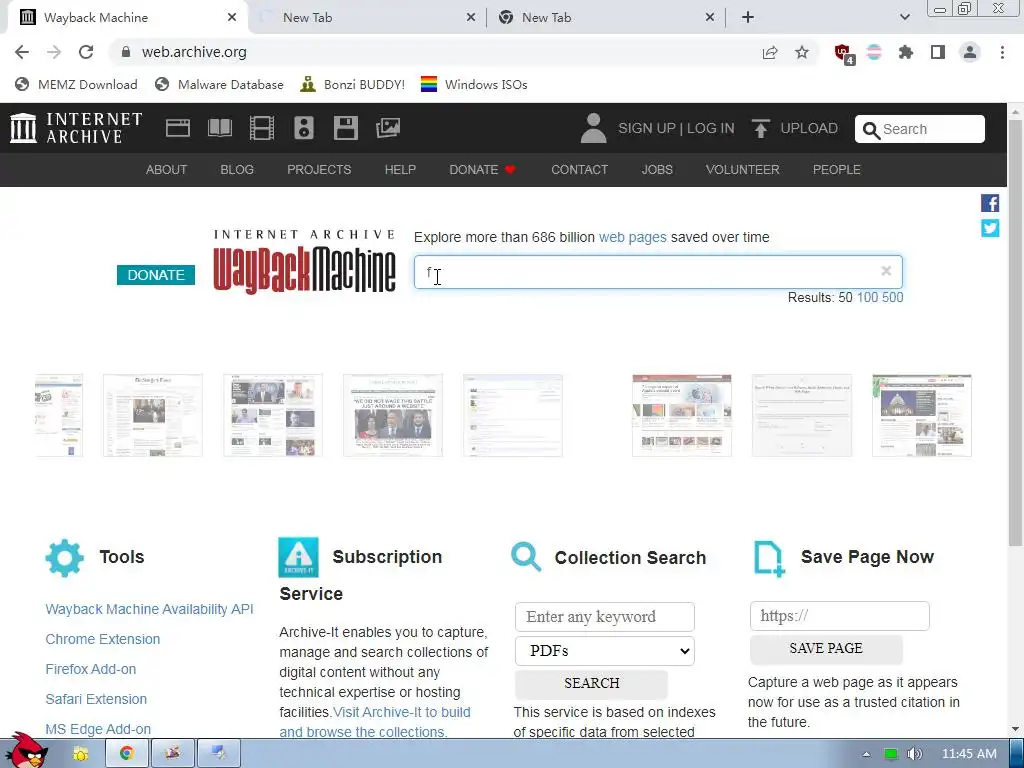This screenshot has width=1024, height=768.
Task: Open Wayback Machine Availability API link
Action: [150, 609]
